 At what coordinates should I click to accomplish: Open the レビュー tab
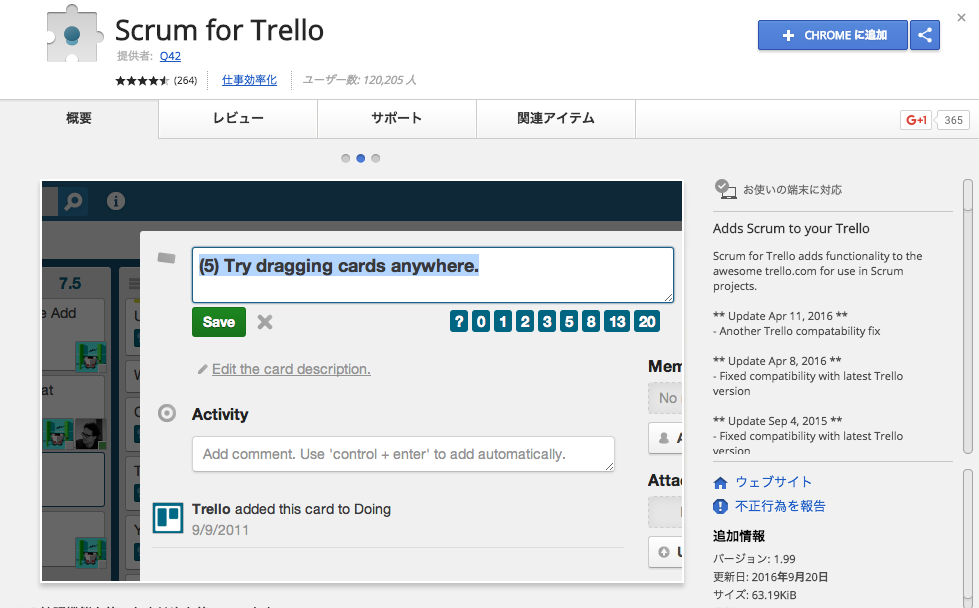(238, 119)
